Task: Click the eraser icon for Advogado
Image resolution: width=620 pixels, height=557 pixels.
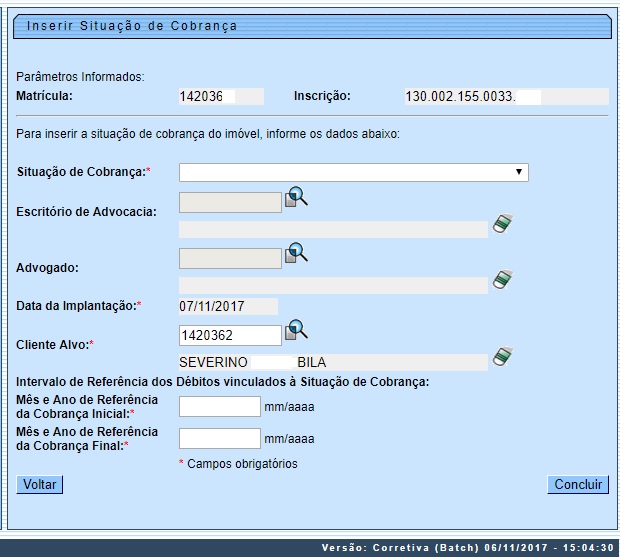Action: tap(502, 280)
